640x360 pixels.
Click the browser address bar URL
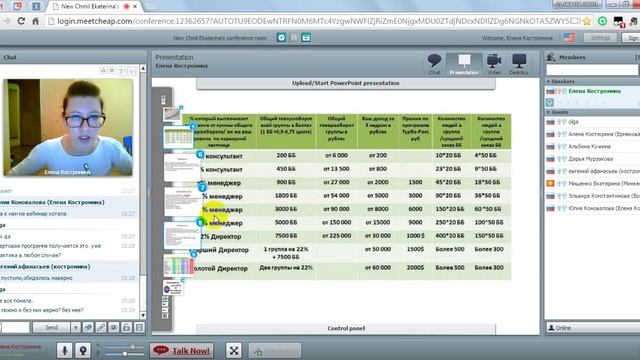(x=313, y=21)
